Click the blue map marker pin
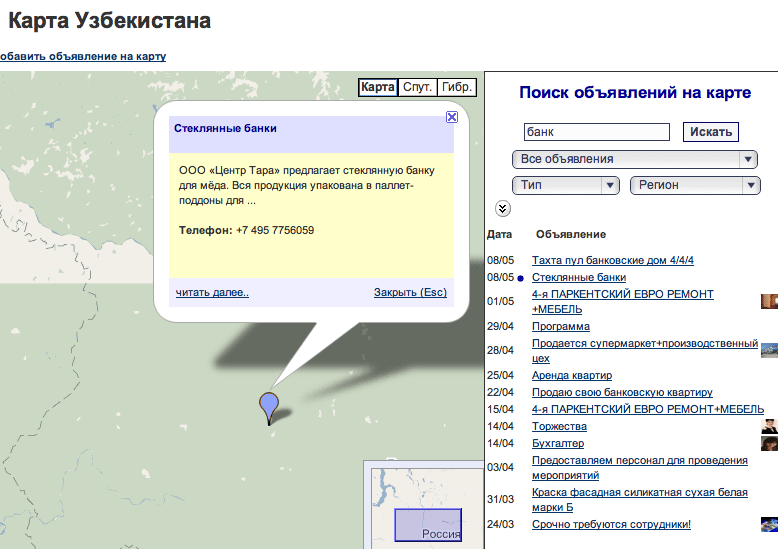The width and height of the screenshot is (778, 549). coord(269,406)
